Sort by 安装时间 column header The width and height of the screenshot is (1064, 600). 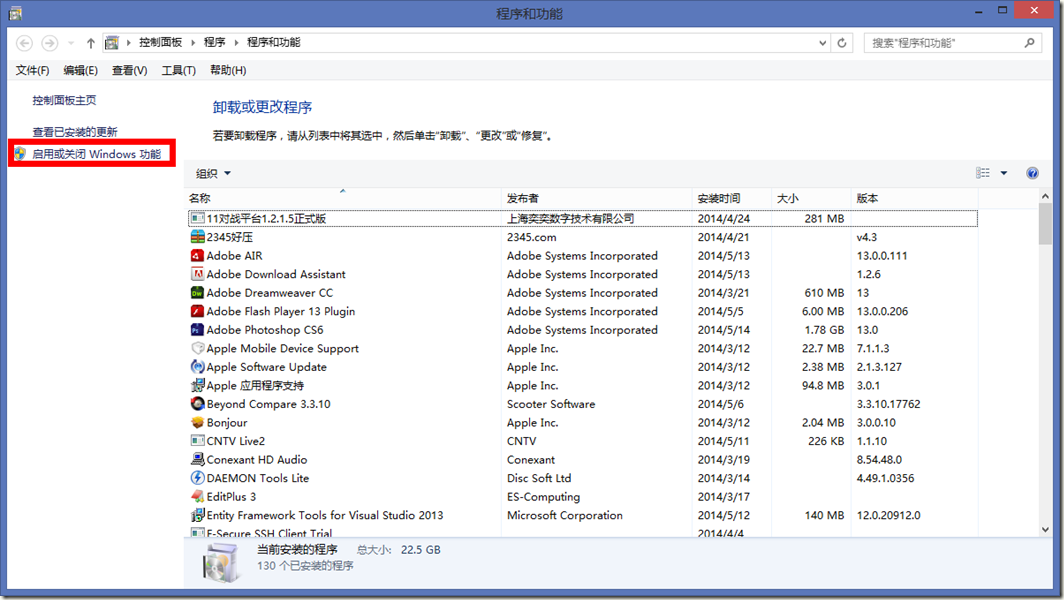(x=732, y=198)
